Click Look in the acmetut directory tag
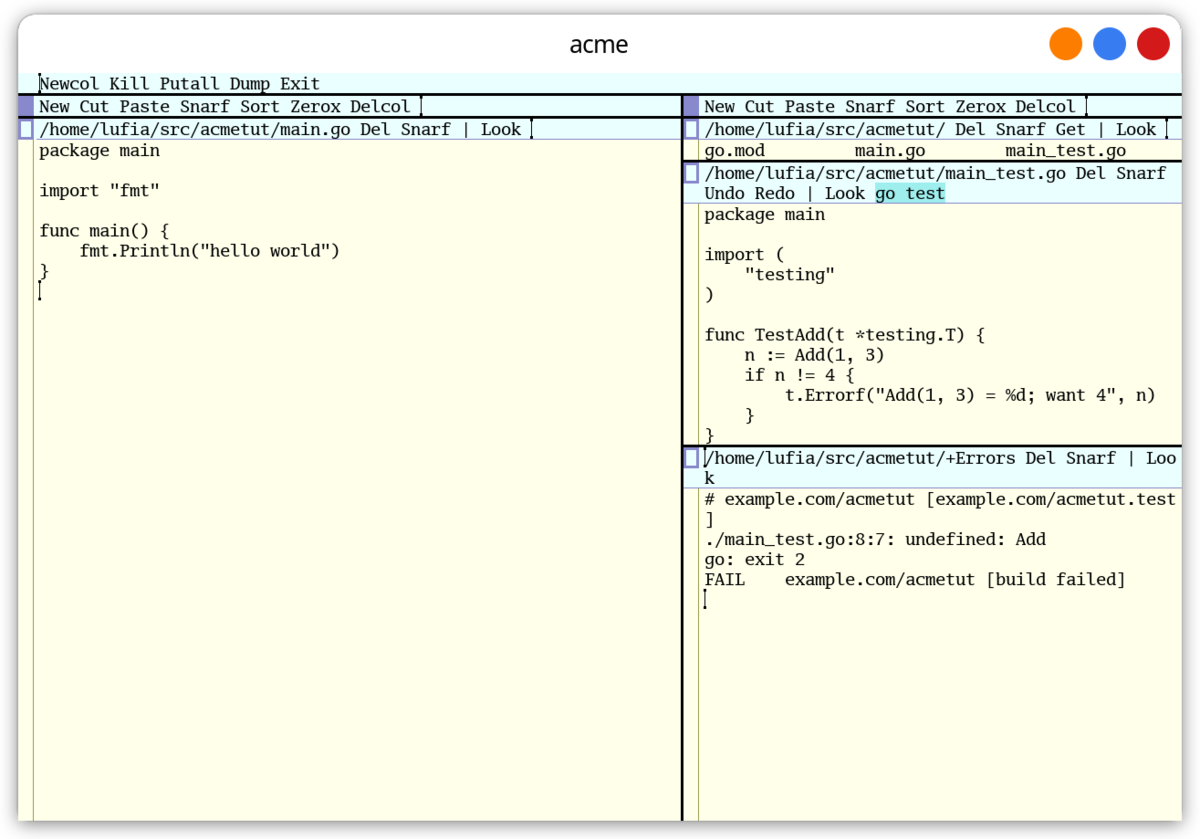1200x839 pixels. tap(1136, 129)
